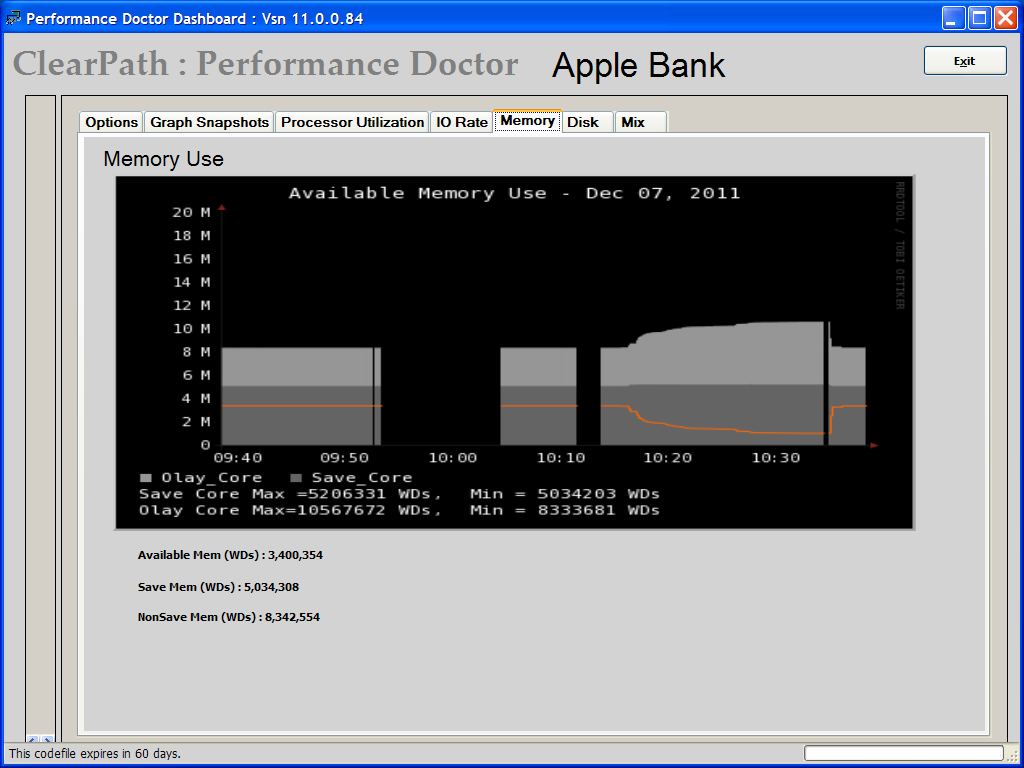Switch to the Graph Snapshots tab
Screen dimensions: 1024x768
tap(209, 122)
